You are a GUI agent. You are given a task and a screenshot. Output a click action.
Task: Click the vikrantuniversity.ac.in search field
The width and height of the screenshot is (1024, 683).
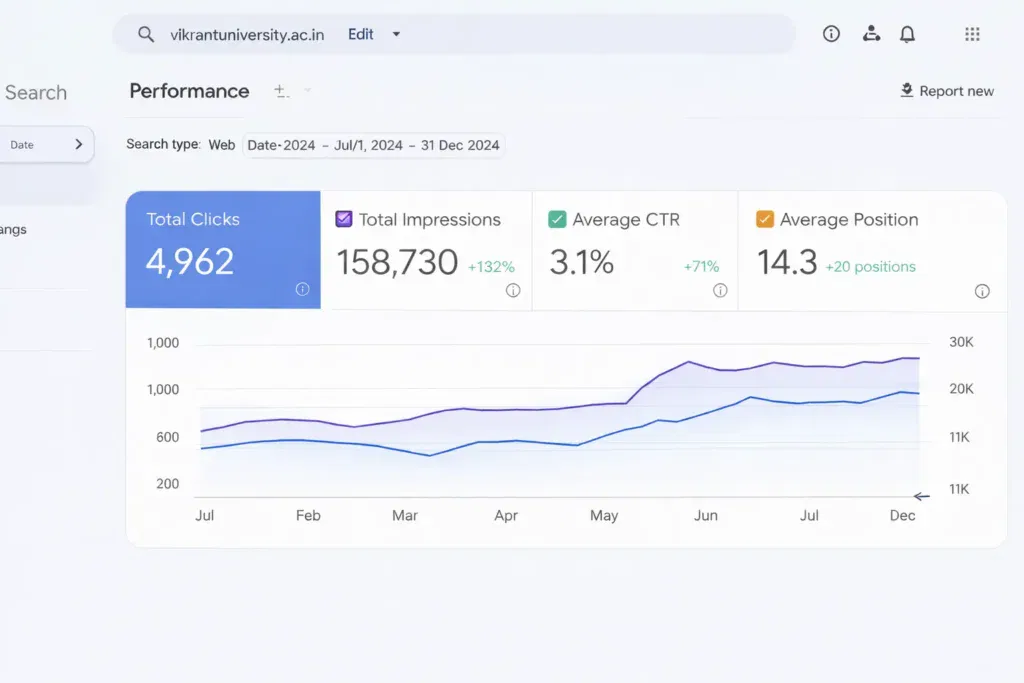coord(247,34)
